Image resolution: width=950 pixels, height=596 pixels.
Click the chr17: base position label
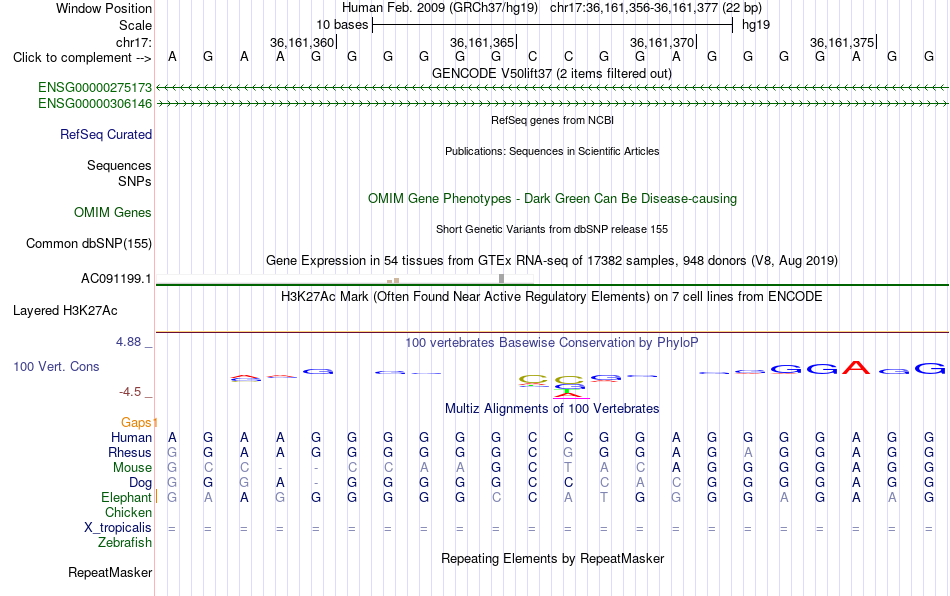tap(134, 42)
